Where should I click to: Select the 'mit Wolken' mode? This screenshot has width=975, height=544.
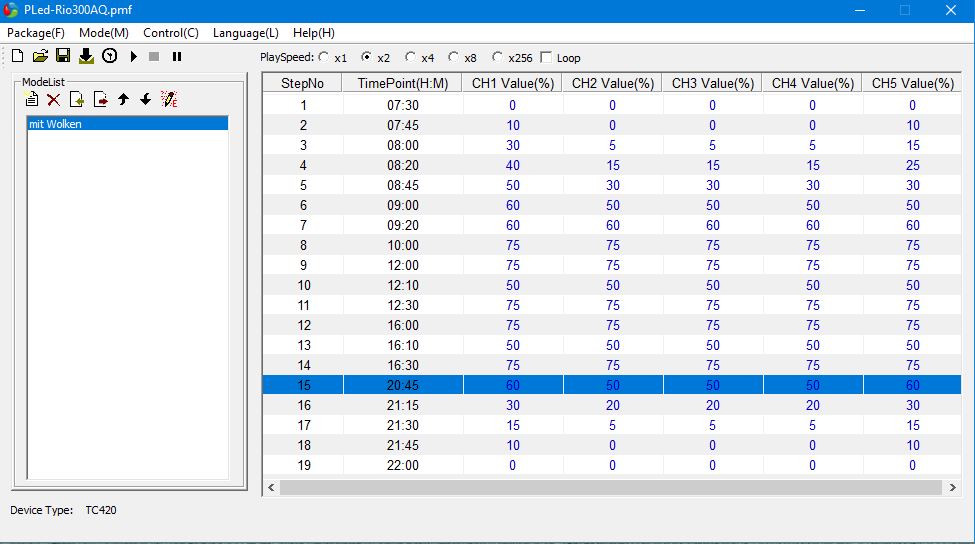point(127,124)
